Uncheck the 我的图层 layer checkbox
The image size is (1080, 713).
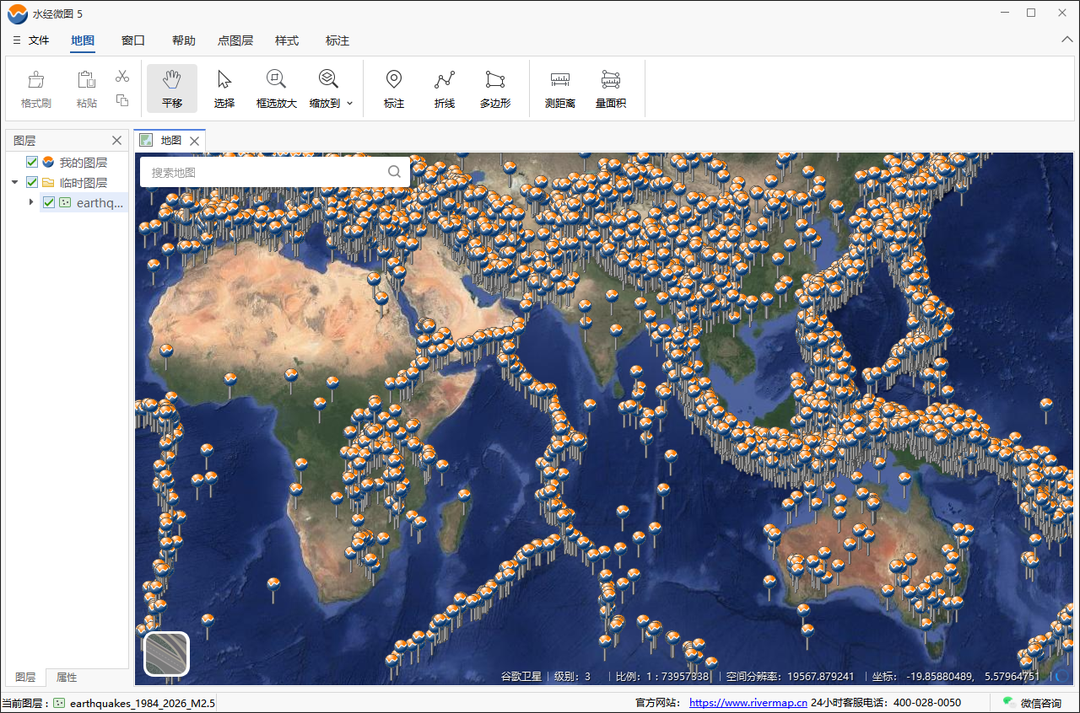(32, 162)
